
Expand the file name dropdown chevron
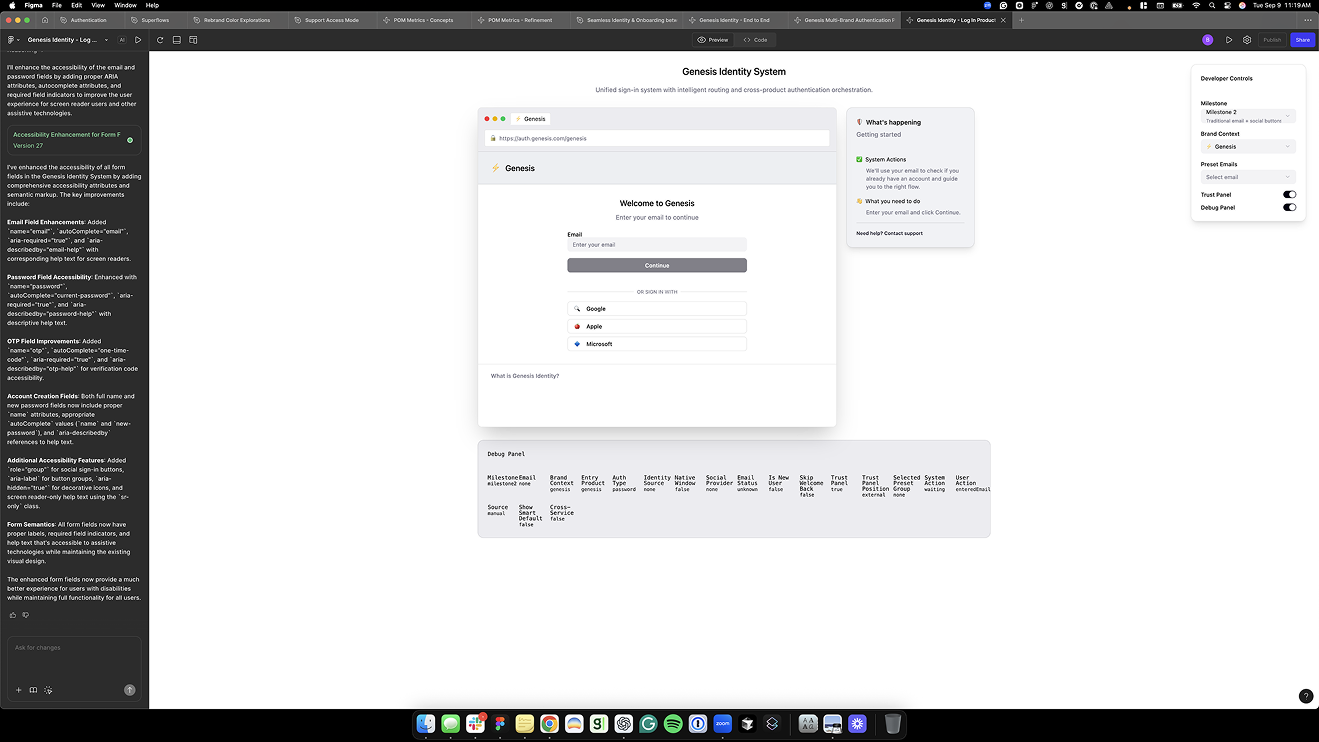tap(106, 40)
